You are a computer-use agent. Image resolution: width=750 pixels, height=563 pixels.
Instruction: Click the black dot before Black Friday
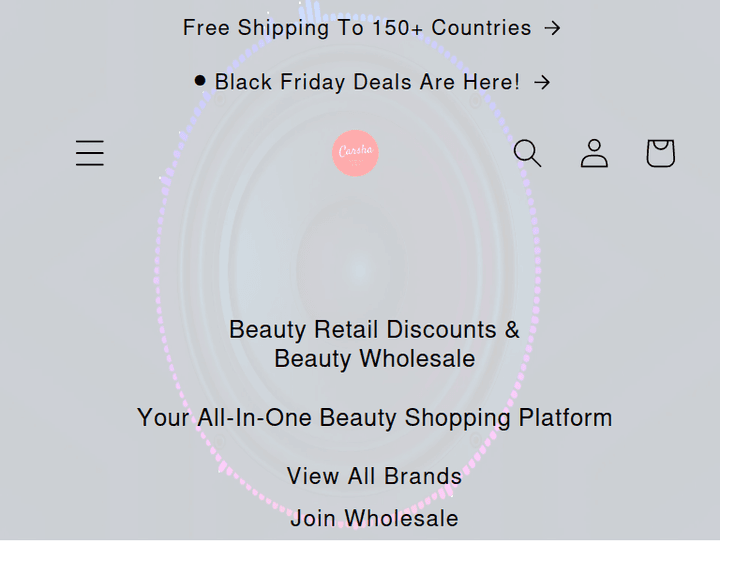(200, 81)
